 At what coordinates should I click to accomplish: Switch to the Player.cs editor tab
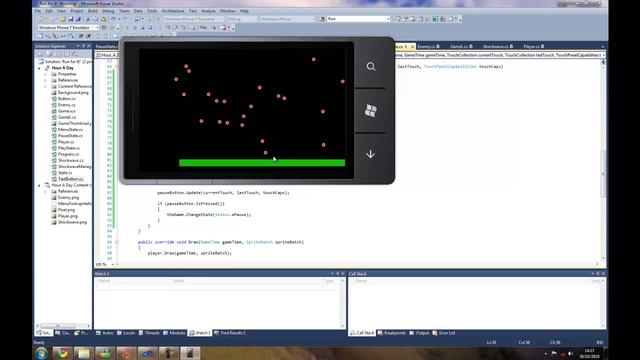point(533,47)
